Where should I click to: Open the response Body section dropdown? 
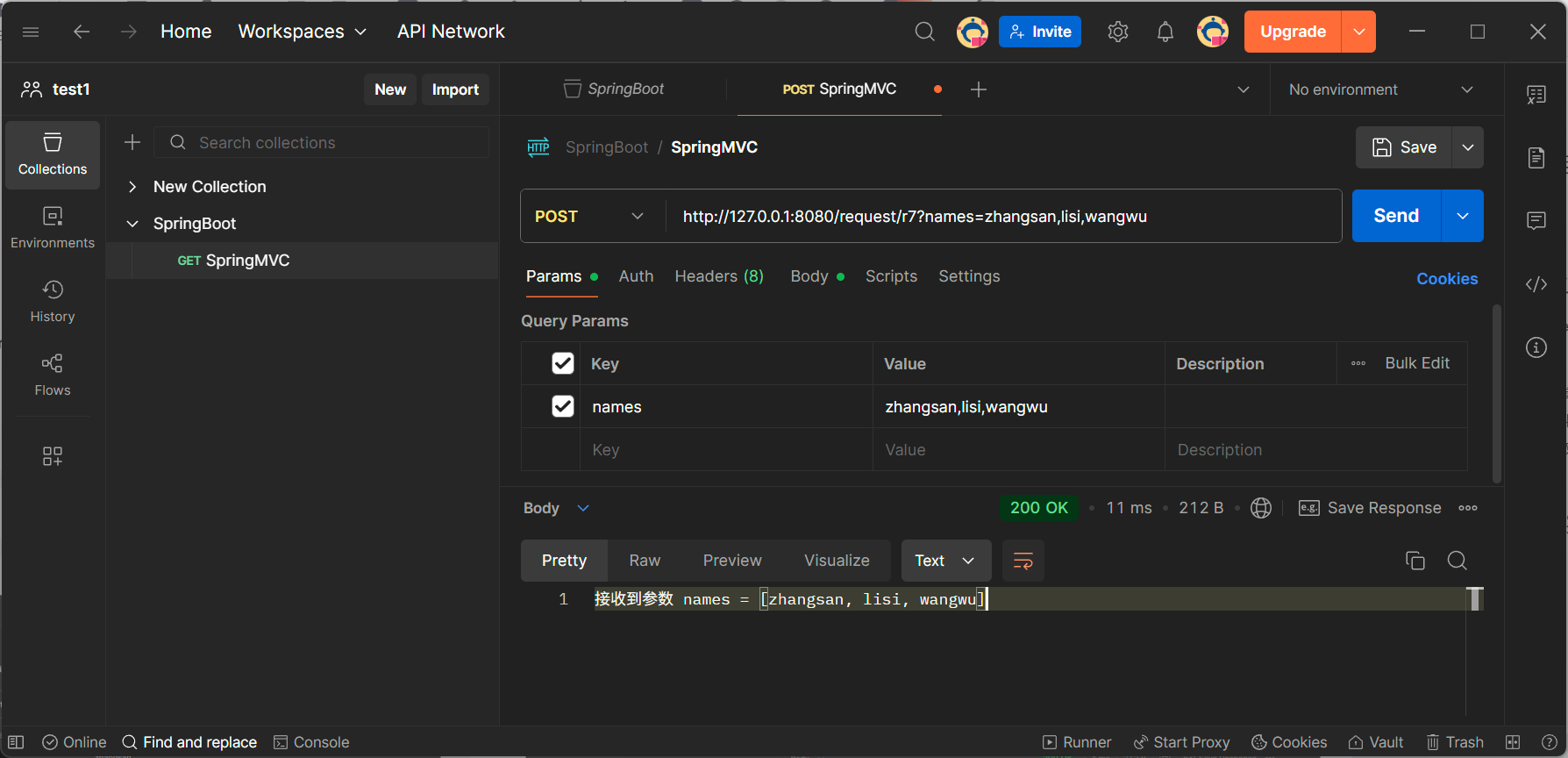(x=556, y=508)
